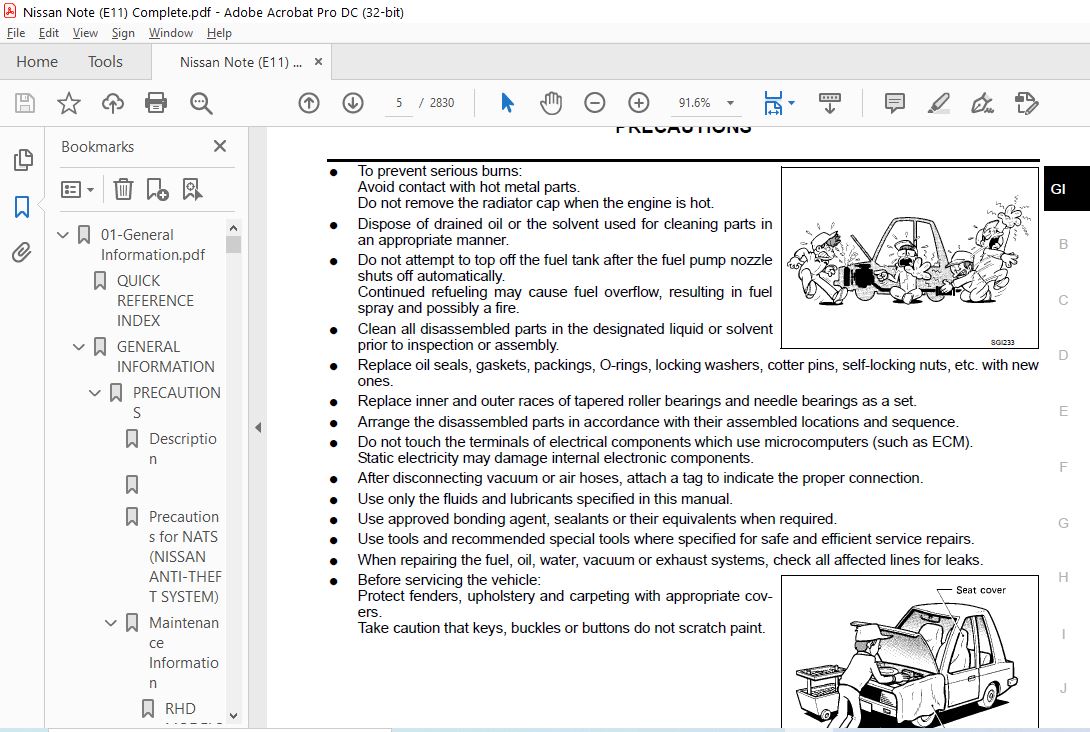Go to next page arrow
The image size is (1090, 732).
click(x=353, y=104)
